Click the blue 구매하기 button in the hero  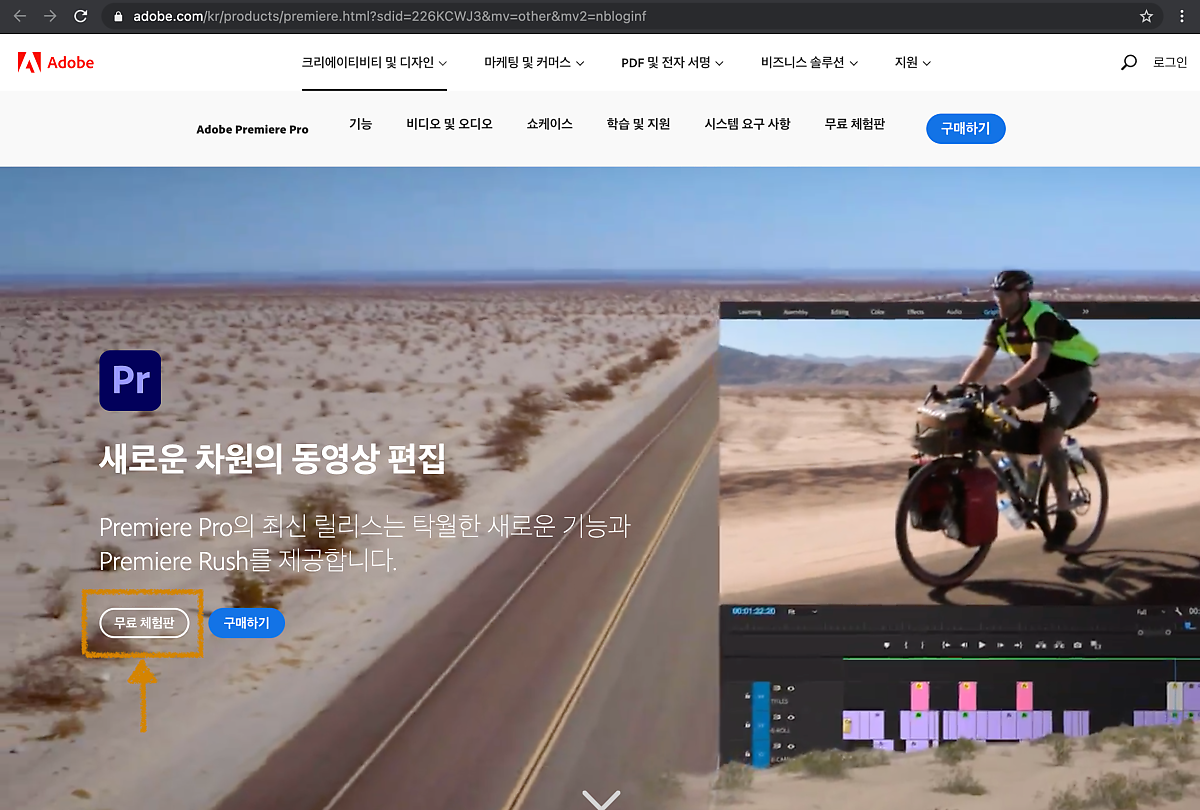click(x=246, y=623)
